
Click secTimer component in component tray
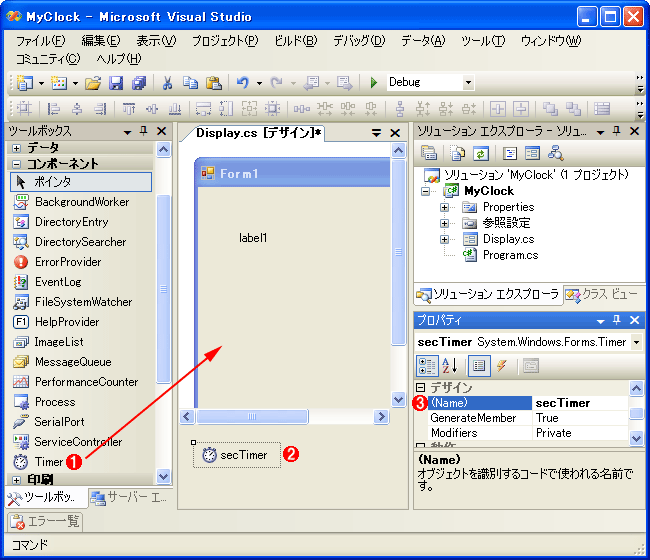pos(237,455)
